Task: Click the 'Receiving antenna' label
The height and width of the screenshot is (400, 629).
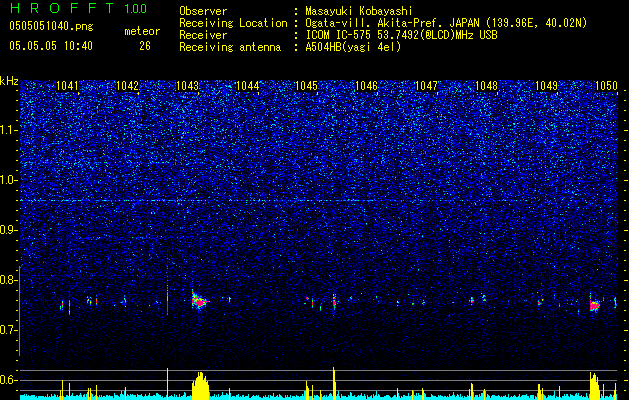Action: (230, 47)
